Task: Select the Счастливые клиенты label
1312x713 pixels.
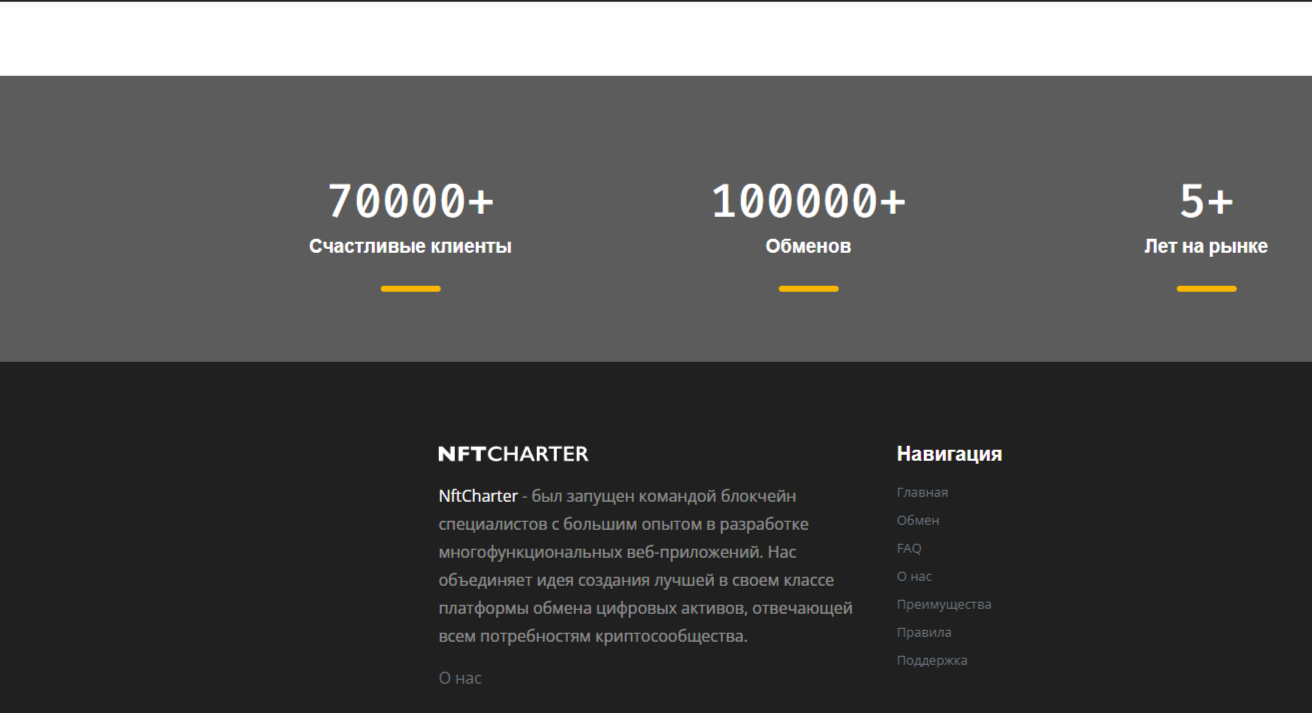Action: click(410, 246)
